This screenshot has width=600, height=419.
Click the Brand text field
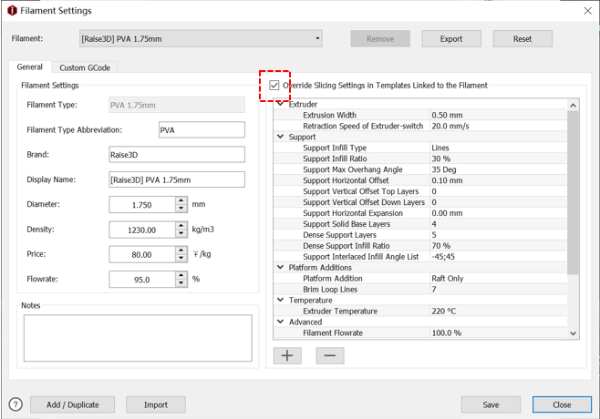175,155
